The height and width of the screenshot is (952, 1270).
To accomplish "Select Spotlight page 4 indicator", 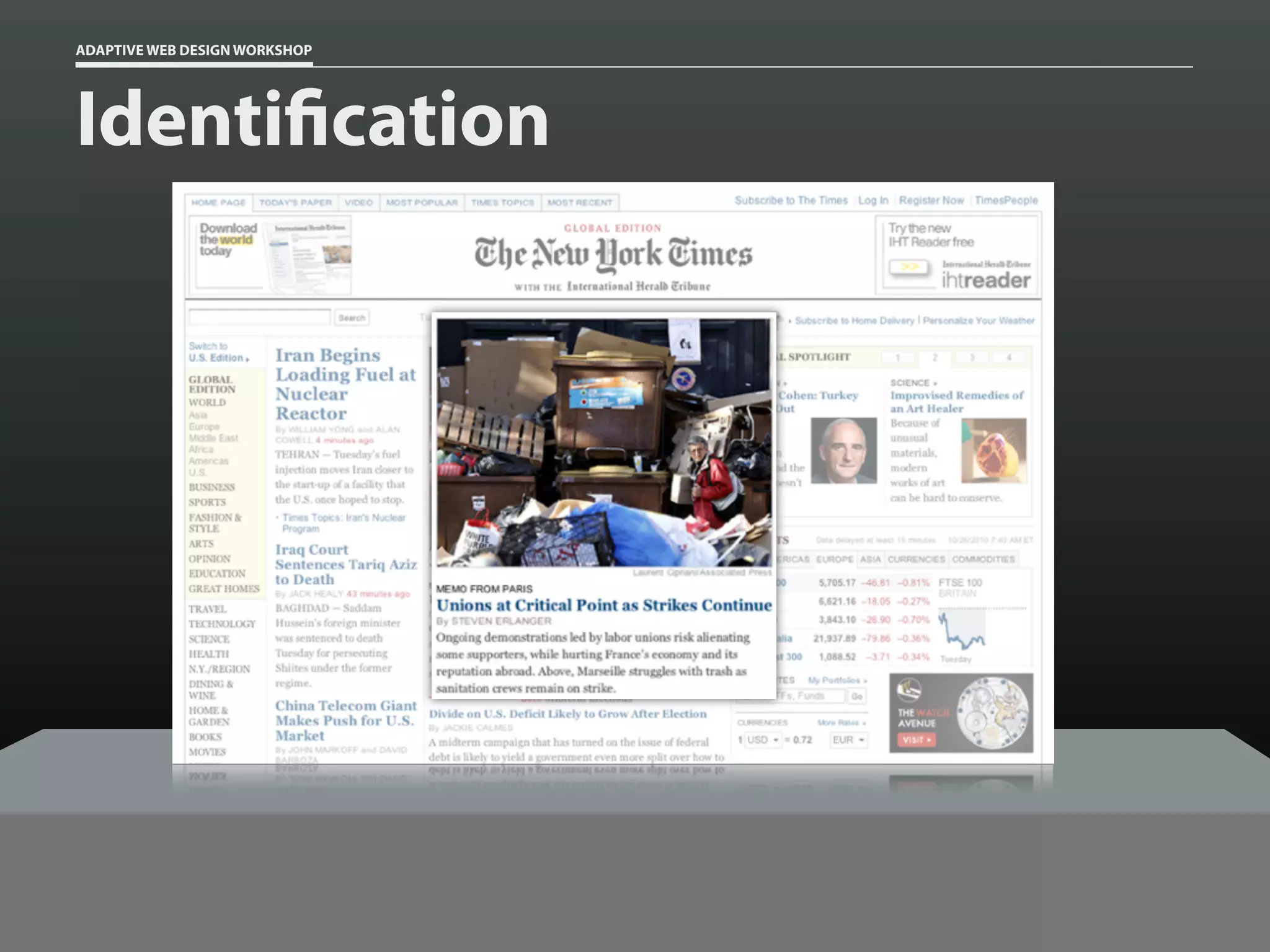I will (1009, 358).
